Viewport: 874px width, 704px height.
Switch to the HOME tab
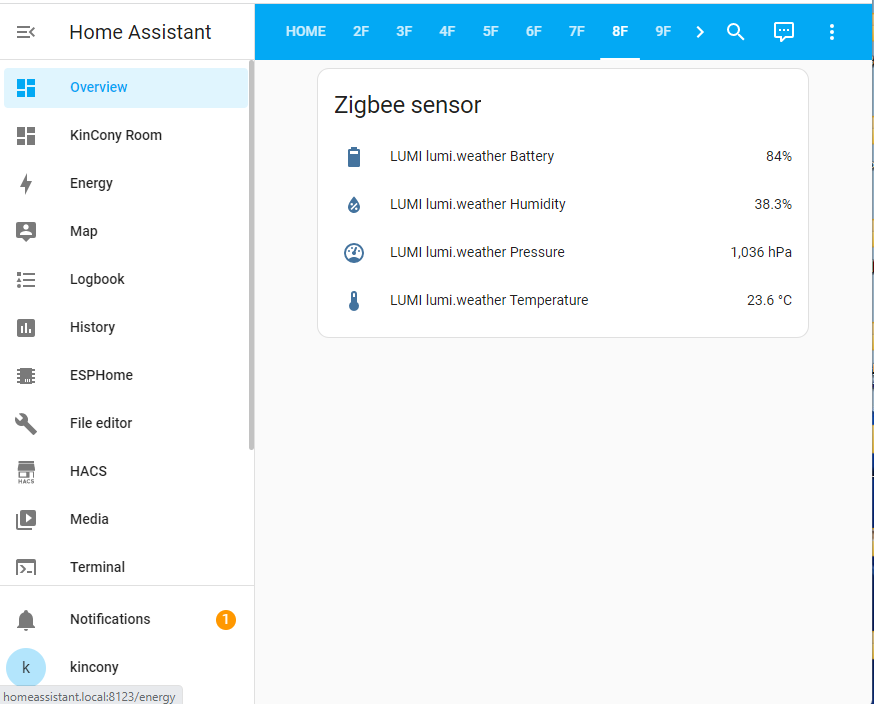[x=305, y=31]
